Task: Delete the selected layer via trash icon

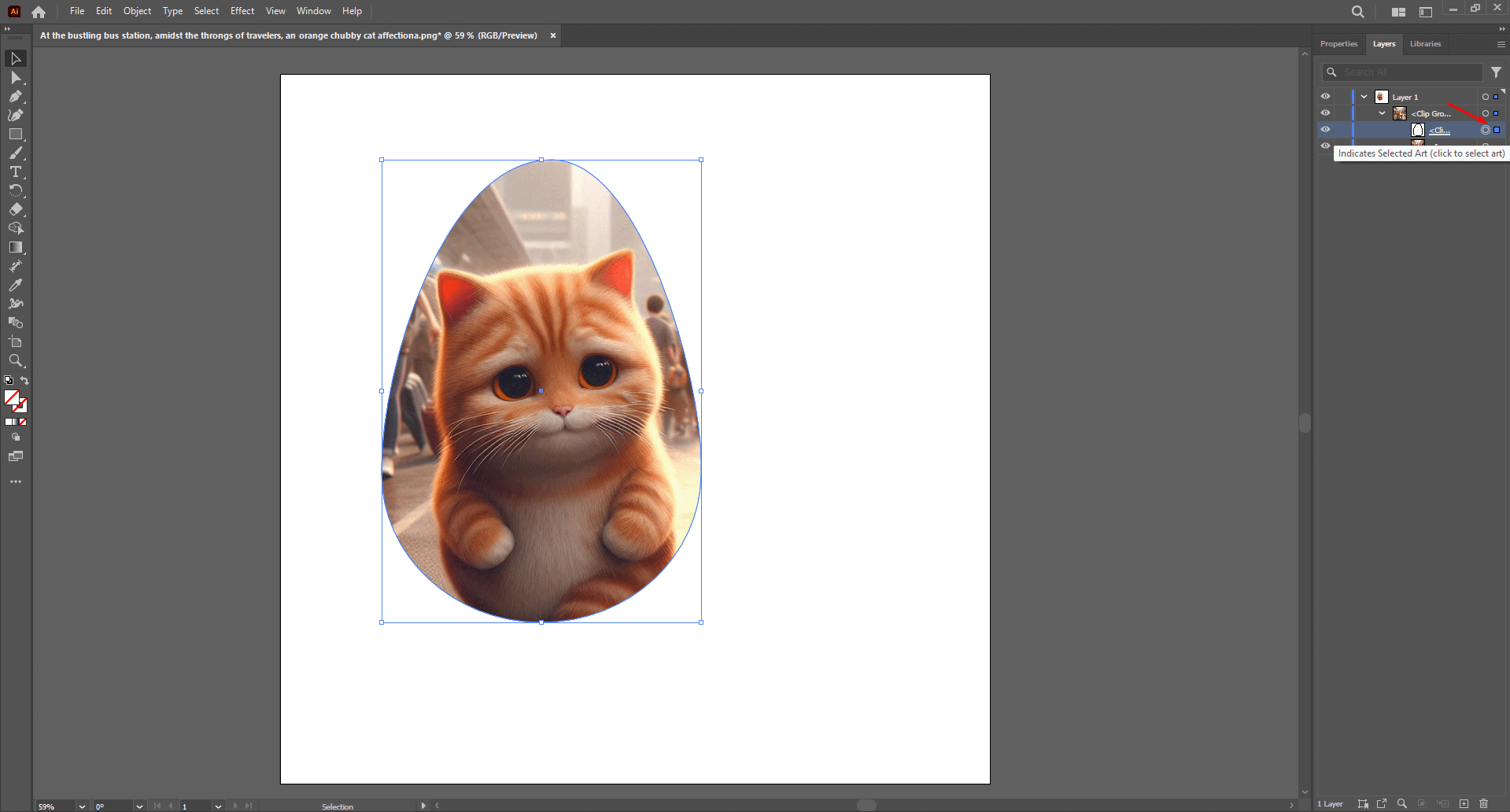Action: click(1482, 803)
